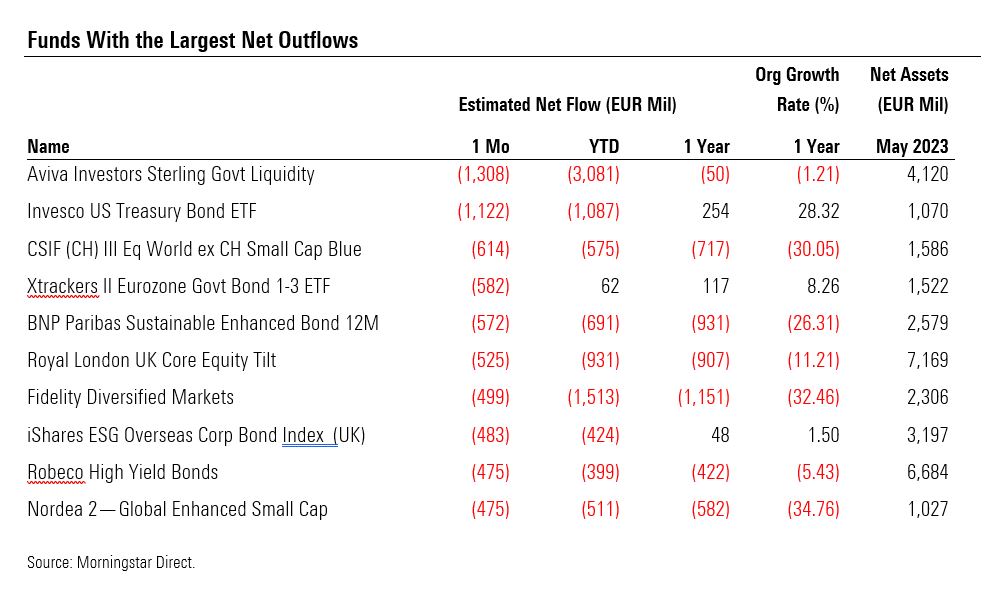
Task: Click Royal London UK Core Equity Tilt
Action: coord(152,360)
